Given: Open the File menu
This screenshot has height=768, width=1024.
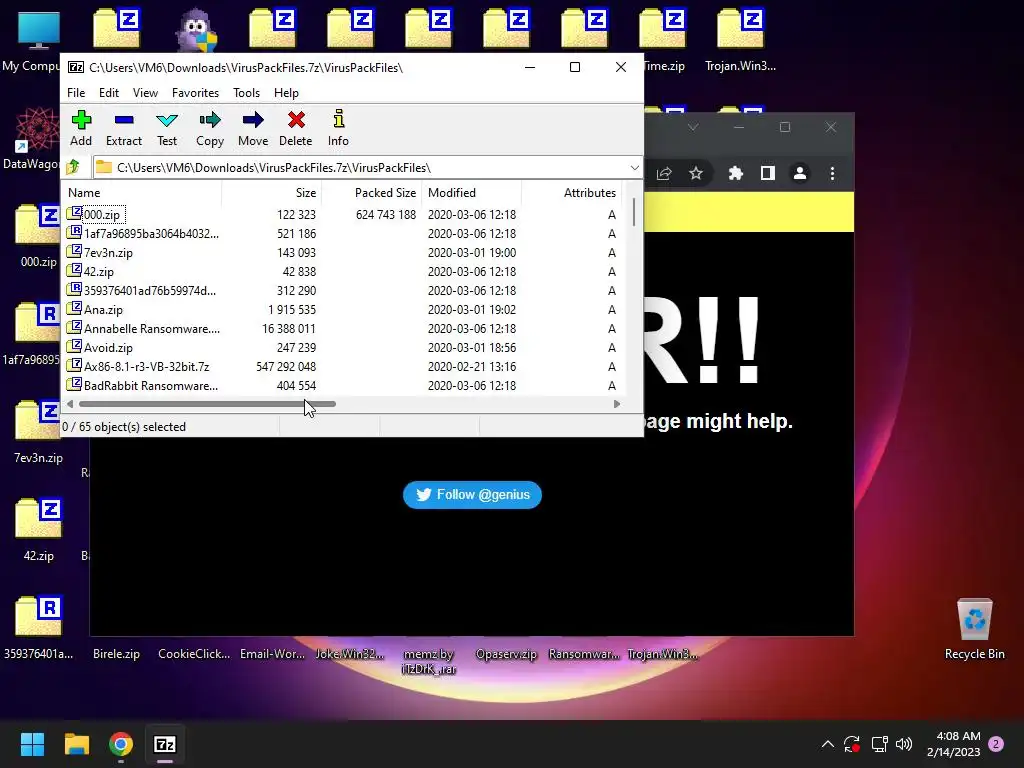Looking at the screenshot, I should (76, 93).
